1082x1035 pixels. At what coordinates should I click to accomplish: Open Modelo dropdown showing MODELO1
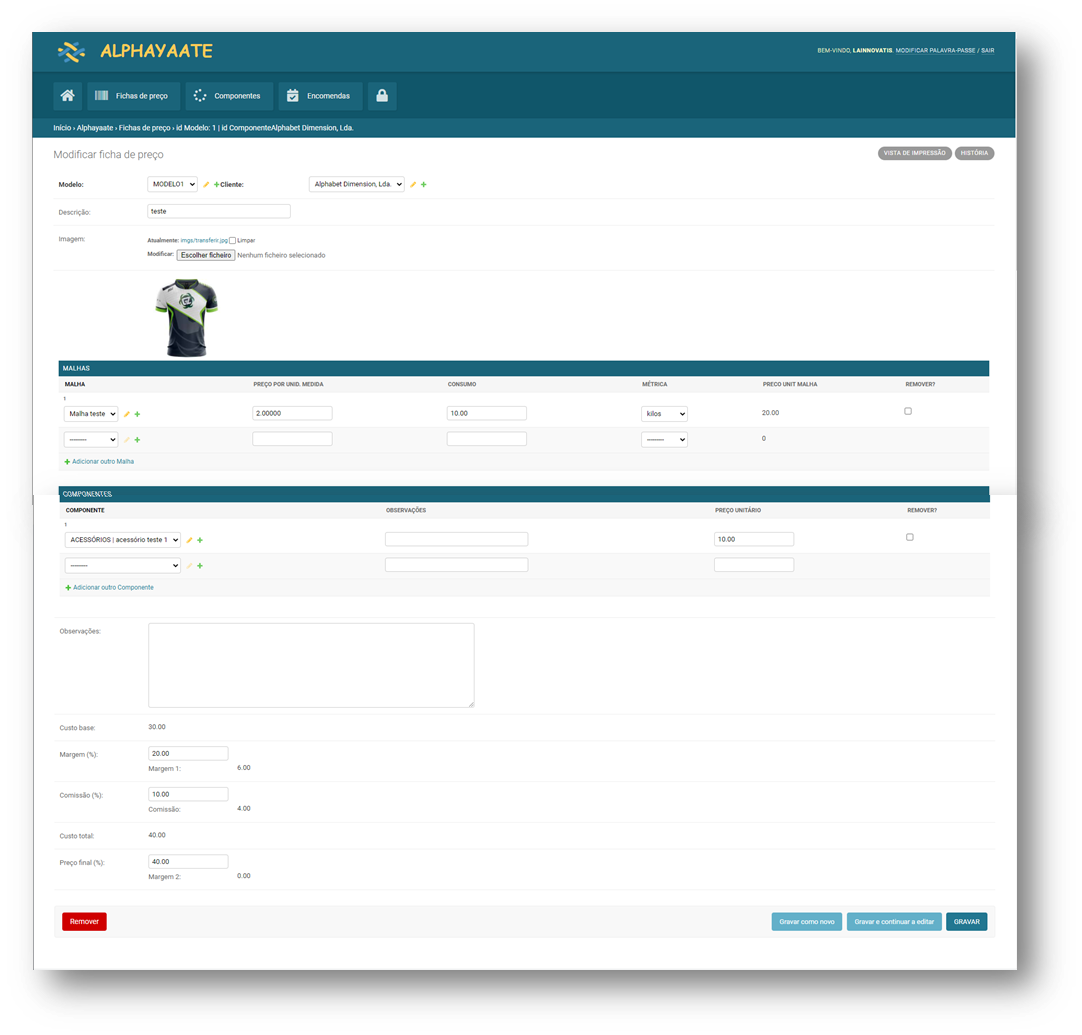pyautogui.click(x=173, y=184)
